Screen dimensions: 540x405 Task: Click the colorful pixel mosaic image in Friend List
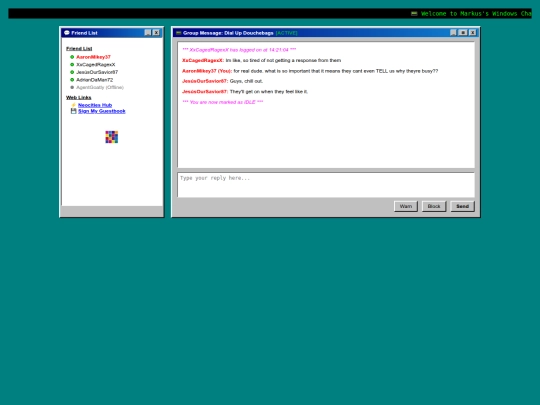(x=112, y=137)
